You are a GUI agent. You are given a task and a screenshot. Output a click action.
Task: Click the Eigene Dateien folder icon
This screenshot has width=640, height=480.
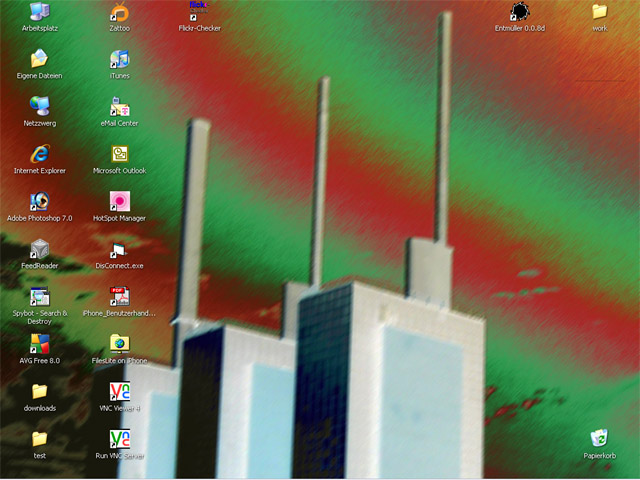click(40, 59)
